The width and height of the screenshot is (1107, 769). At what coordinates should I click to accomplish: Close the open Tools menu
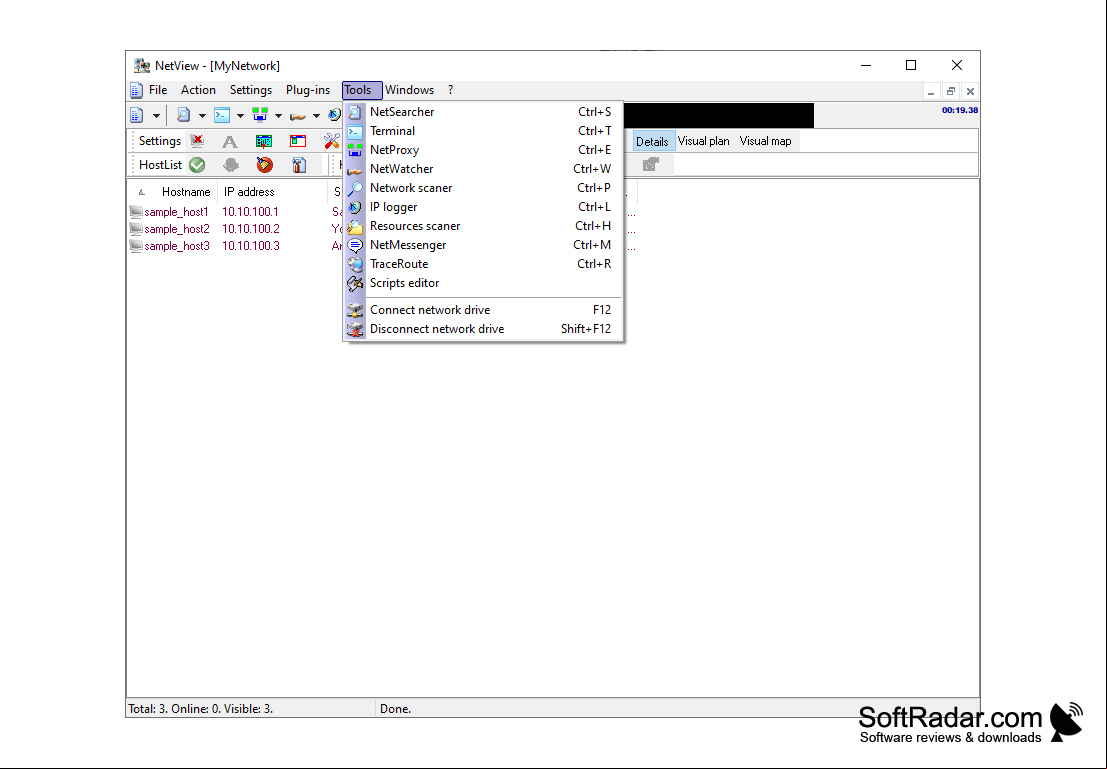point(361,90)
